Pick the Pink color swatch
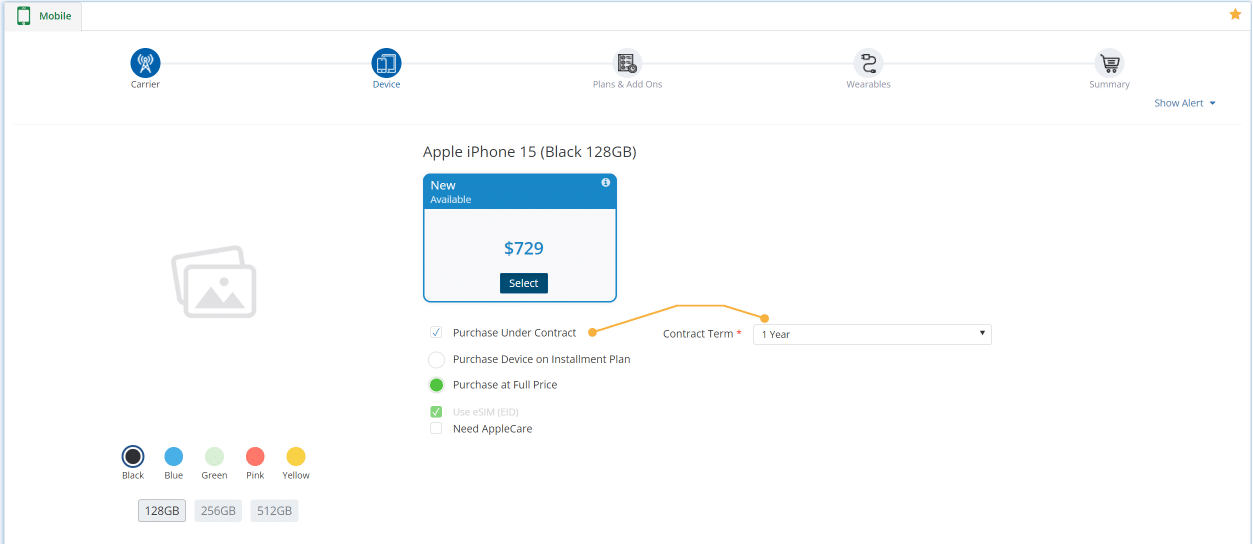Viewport: 1253px width, 545px height. [255, 457]
